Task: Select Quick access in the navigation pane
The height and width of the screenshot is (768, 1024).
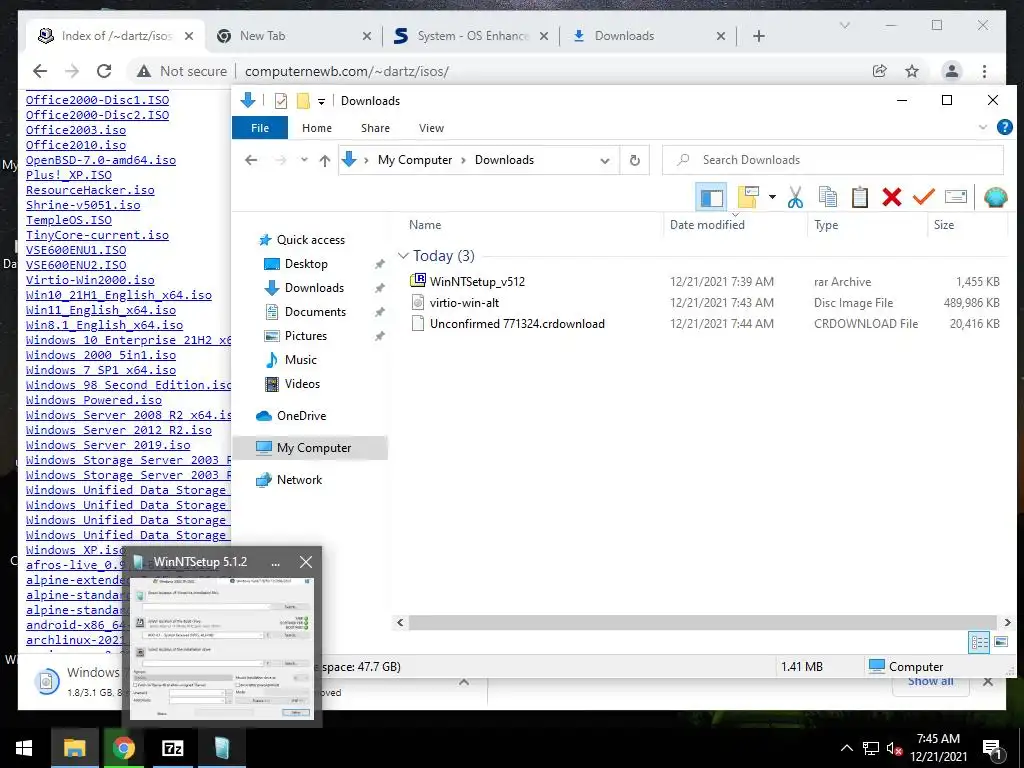Action: 310,240
